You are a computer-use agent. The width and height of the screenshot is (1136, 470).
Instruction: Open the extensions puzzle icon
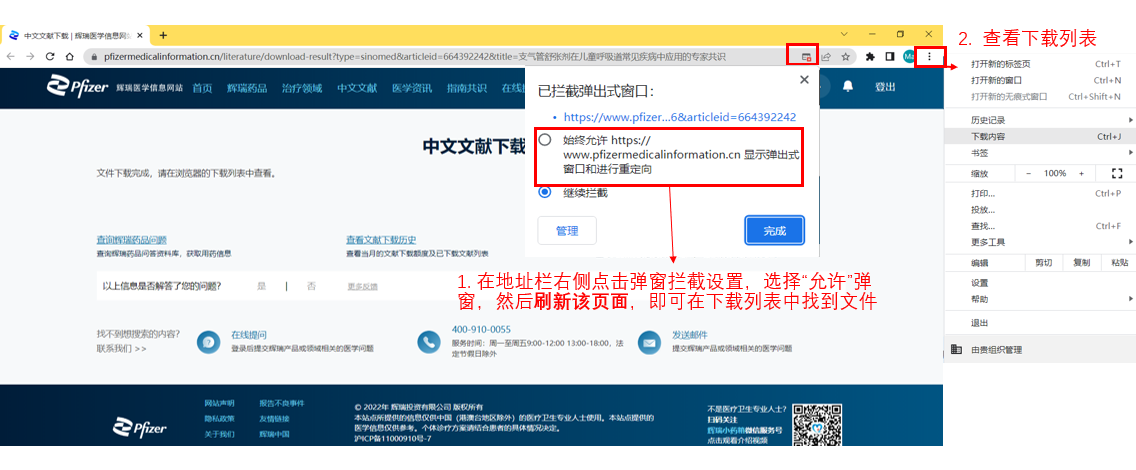(871, 56)
